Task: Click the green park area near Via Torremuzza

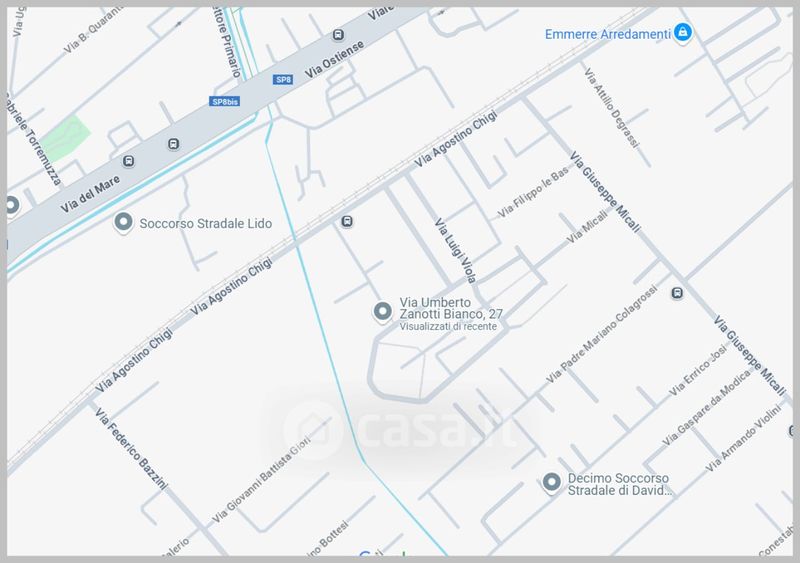Action: pyautogui.click(x=65, y=137)
